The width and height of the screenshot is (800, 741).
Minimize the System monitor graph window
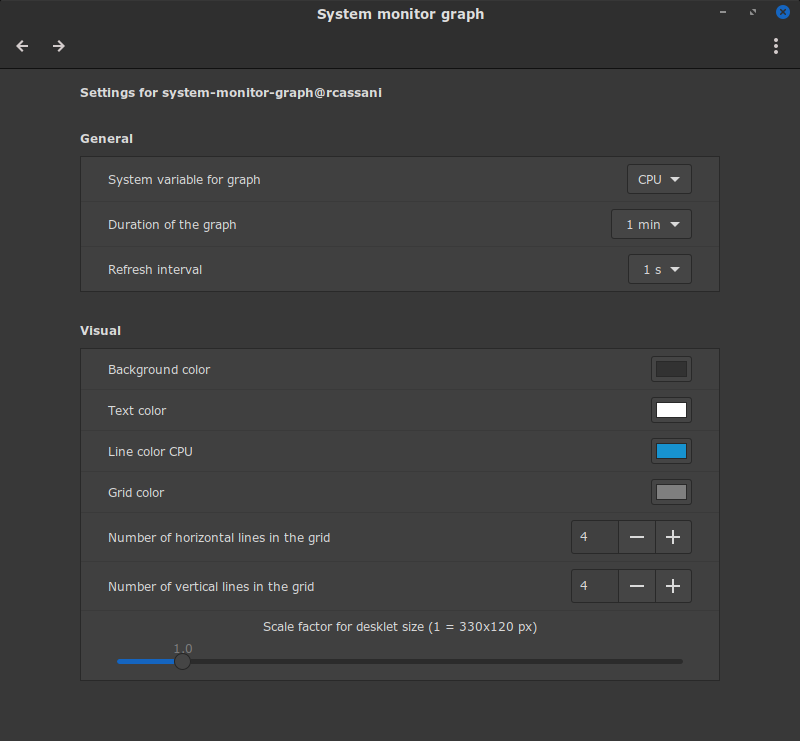722,12
